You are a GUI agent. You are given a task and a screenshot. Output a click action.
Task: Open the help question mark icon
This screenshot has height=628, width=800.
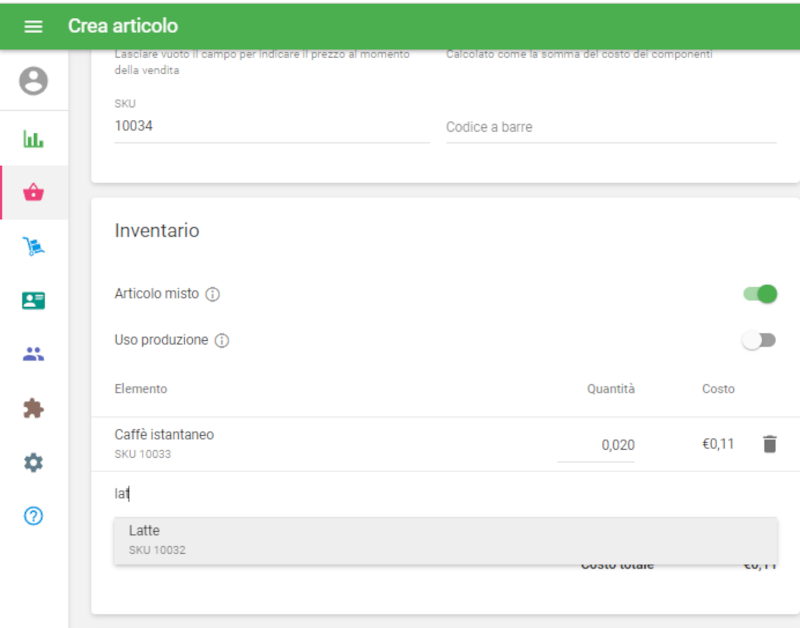pos(33,516)
